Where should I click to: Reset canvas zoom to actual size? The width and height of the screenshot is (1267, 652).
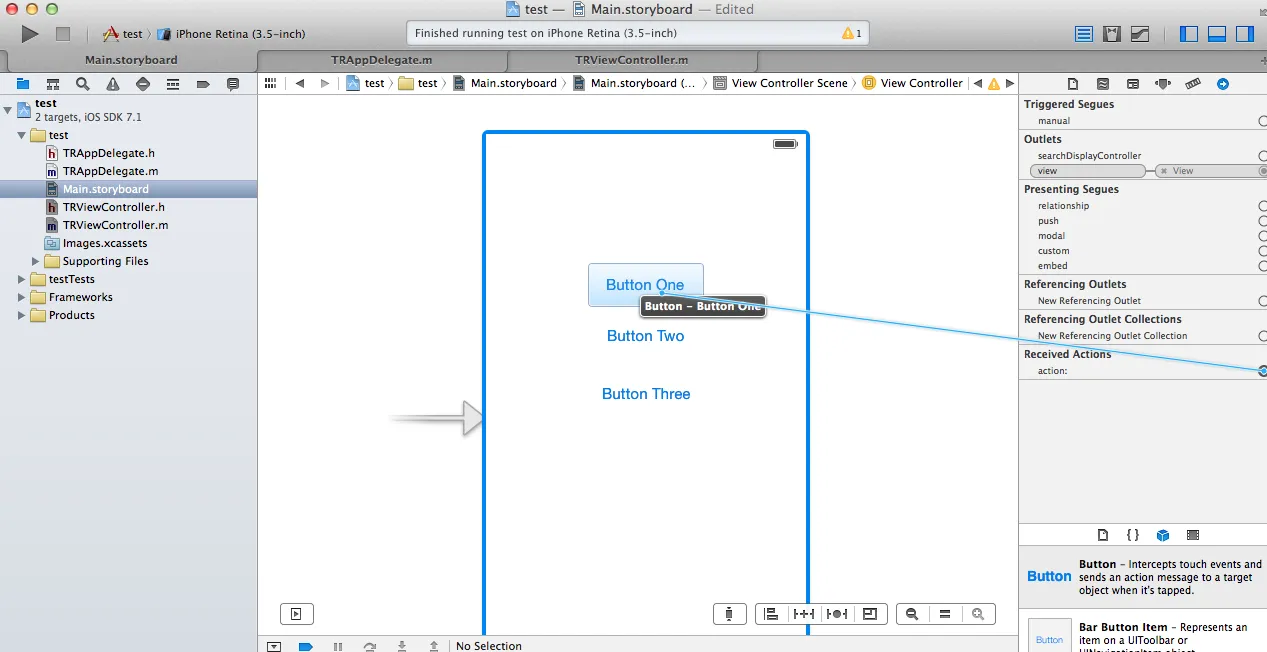click(945, 614)
